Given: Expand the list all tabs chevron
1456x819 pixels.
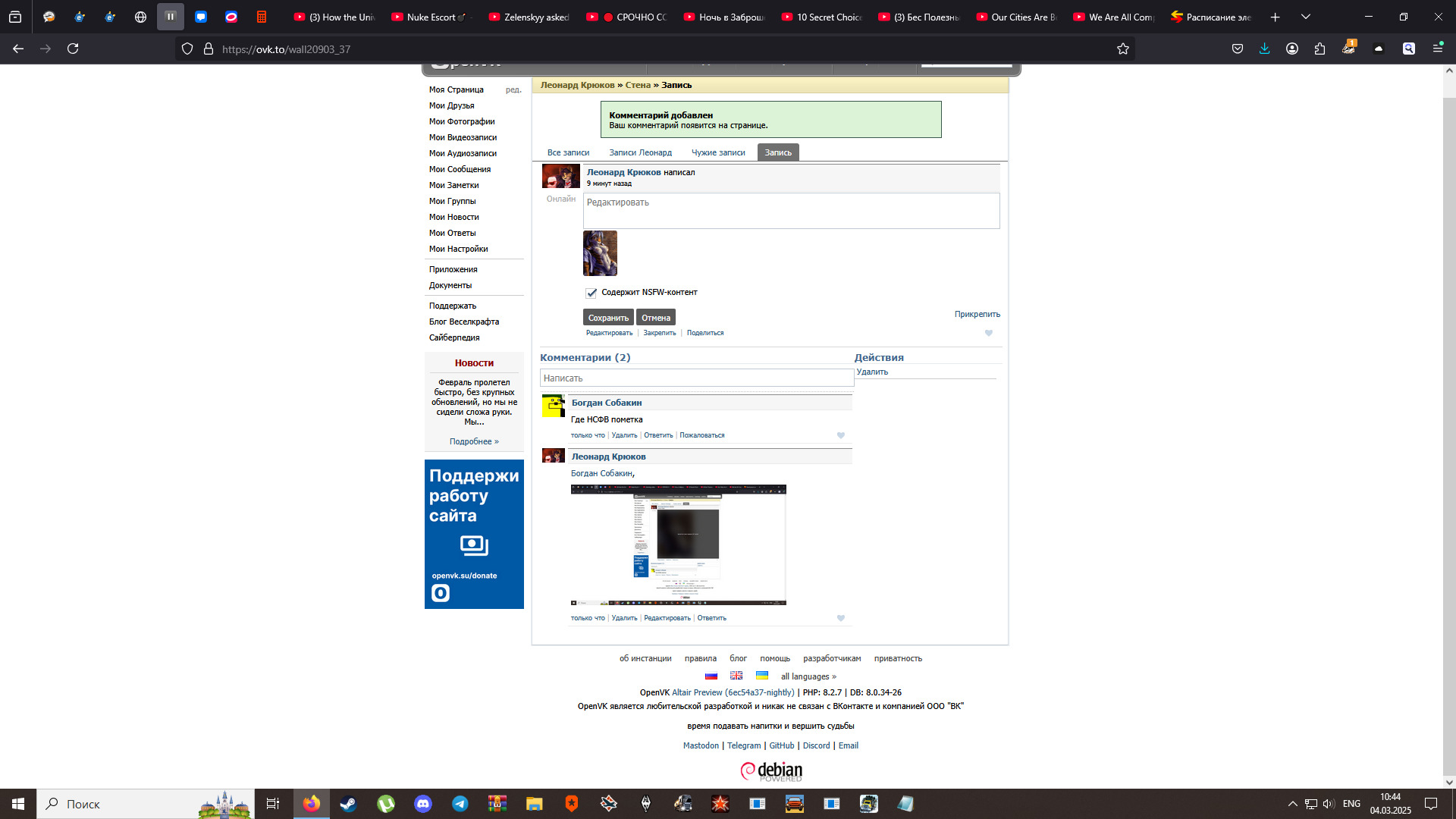Looking at the screenshot, I should [x=1306, y=17].
